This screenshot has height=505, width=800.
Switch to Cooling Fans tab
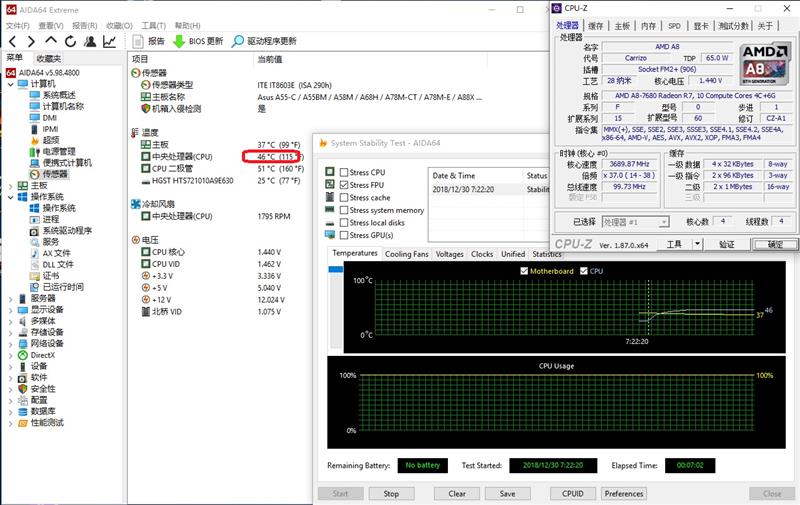[407, 254]
